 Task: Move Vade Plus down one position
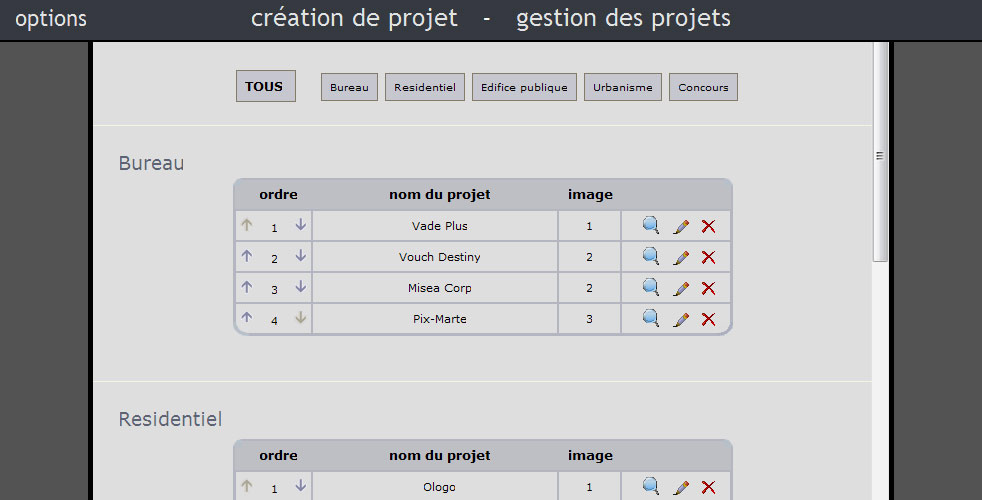(x=300, y=226)
